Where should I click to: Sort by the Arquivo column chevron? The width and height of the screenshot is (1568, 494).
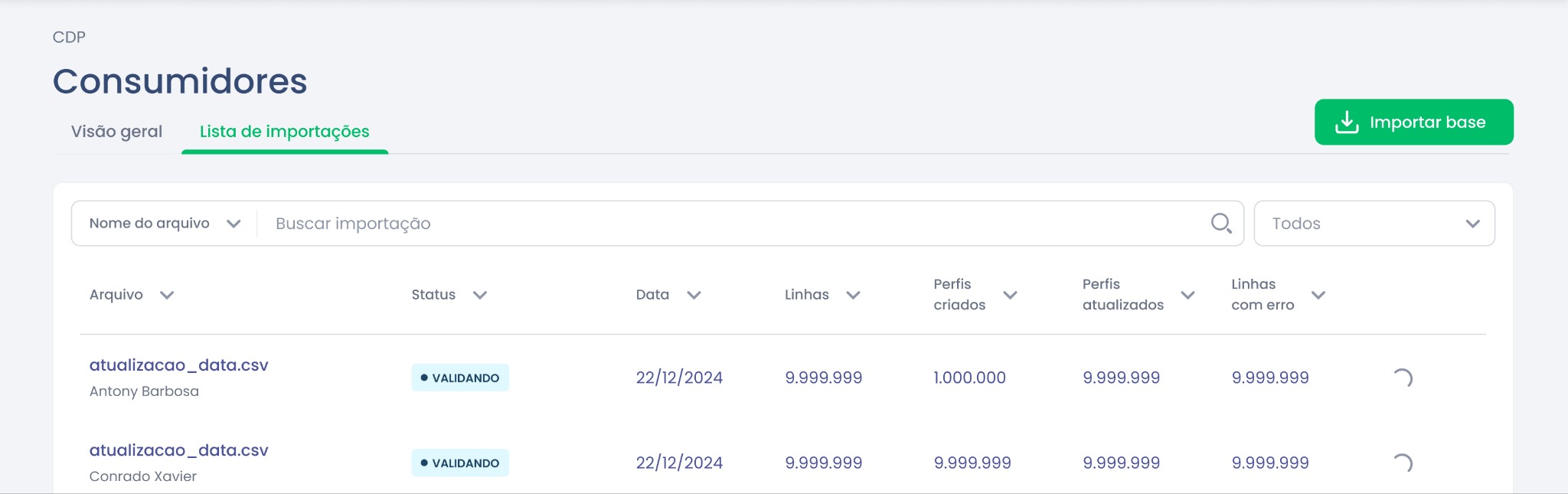[167, 295]
